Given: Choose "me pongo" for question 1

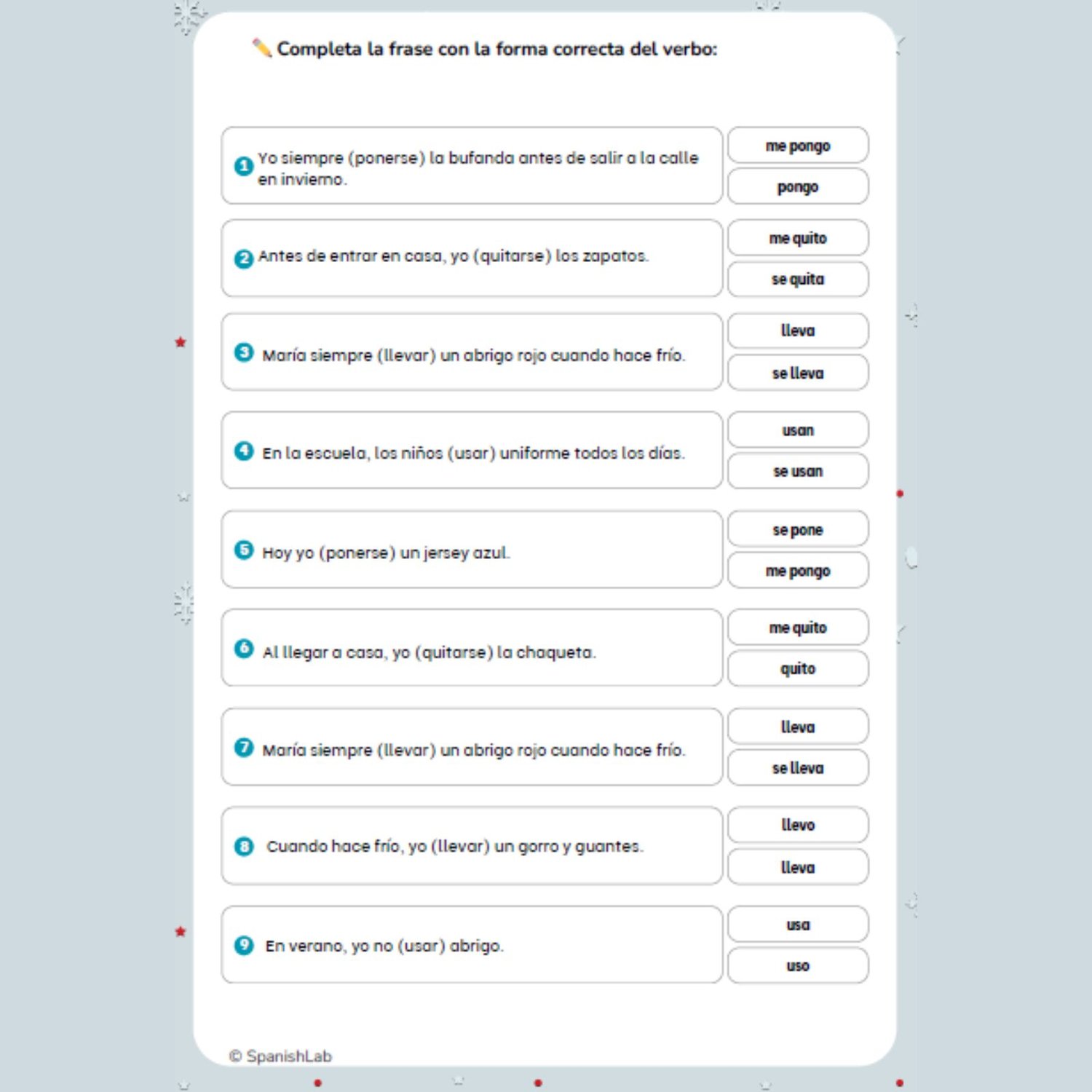Looking at the screenshot, I should [797, 146].
